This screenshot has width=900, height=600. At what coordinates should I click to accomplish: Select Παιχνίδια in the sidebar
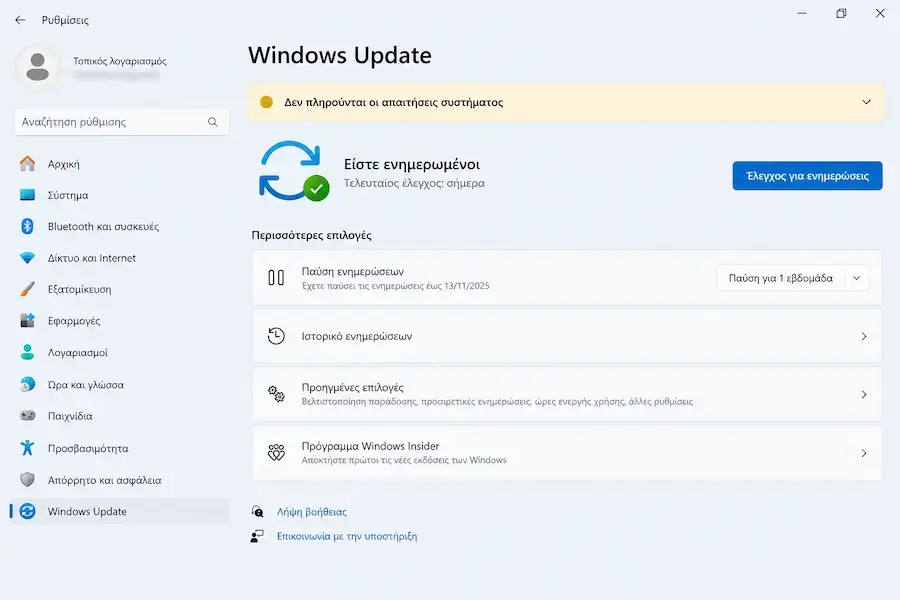(x=120, y=416)
